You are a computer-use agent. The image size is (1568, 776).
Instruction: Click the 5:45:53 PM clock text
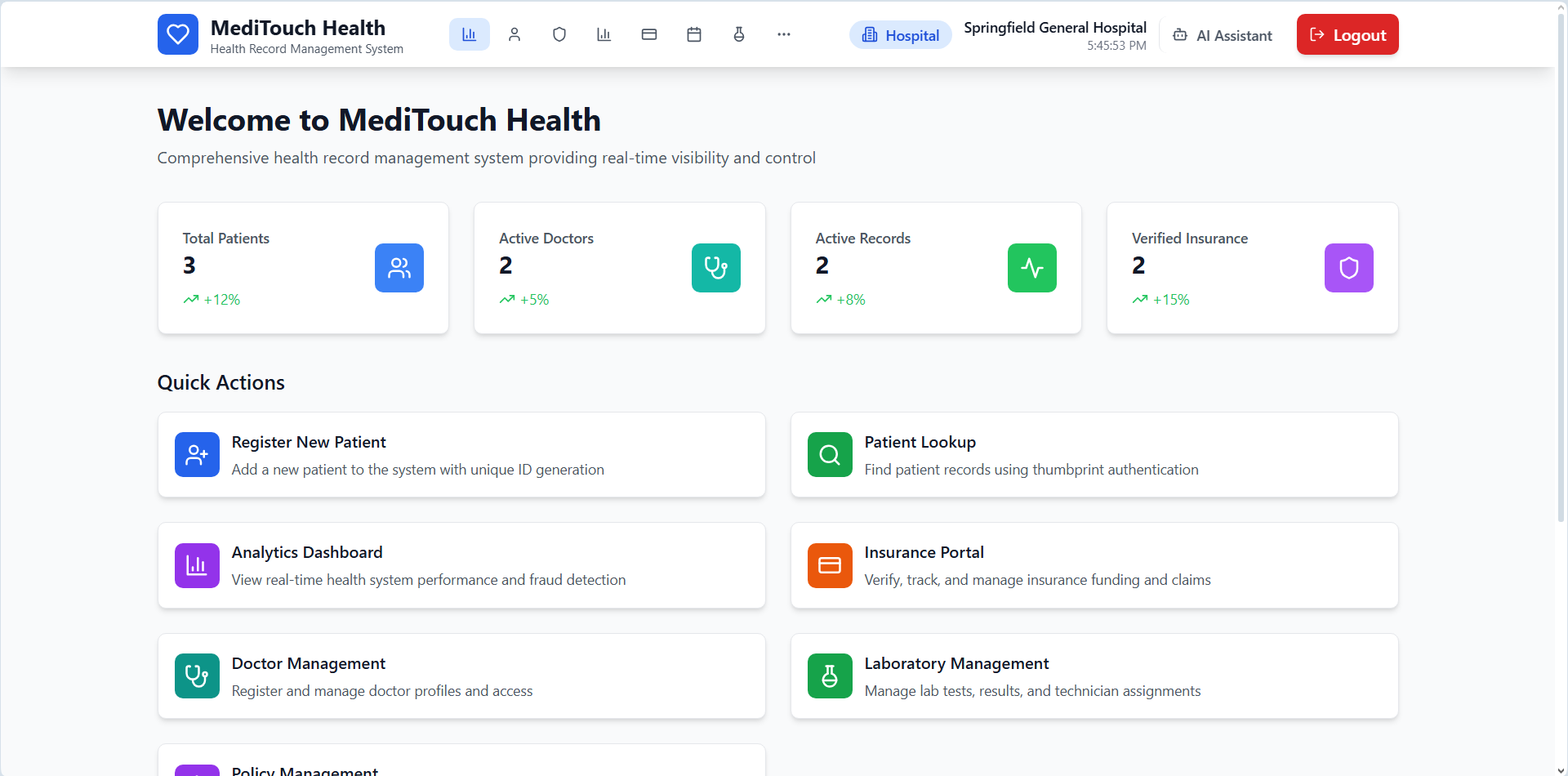pos(1116,46)
